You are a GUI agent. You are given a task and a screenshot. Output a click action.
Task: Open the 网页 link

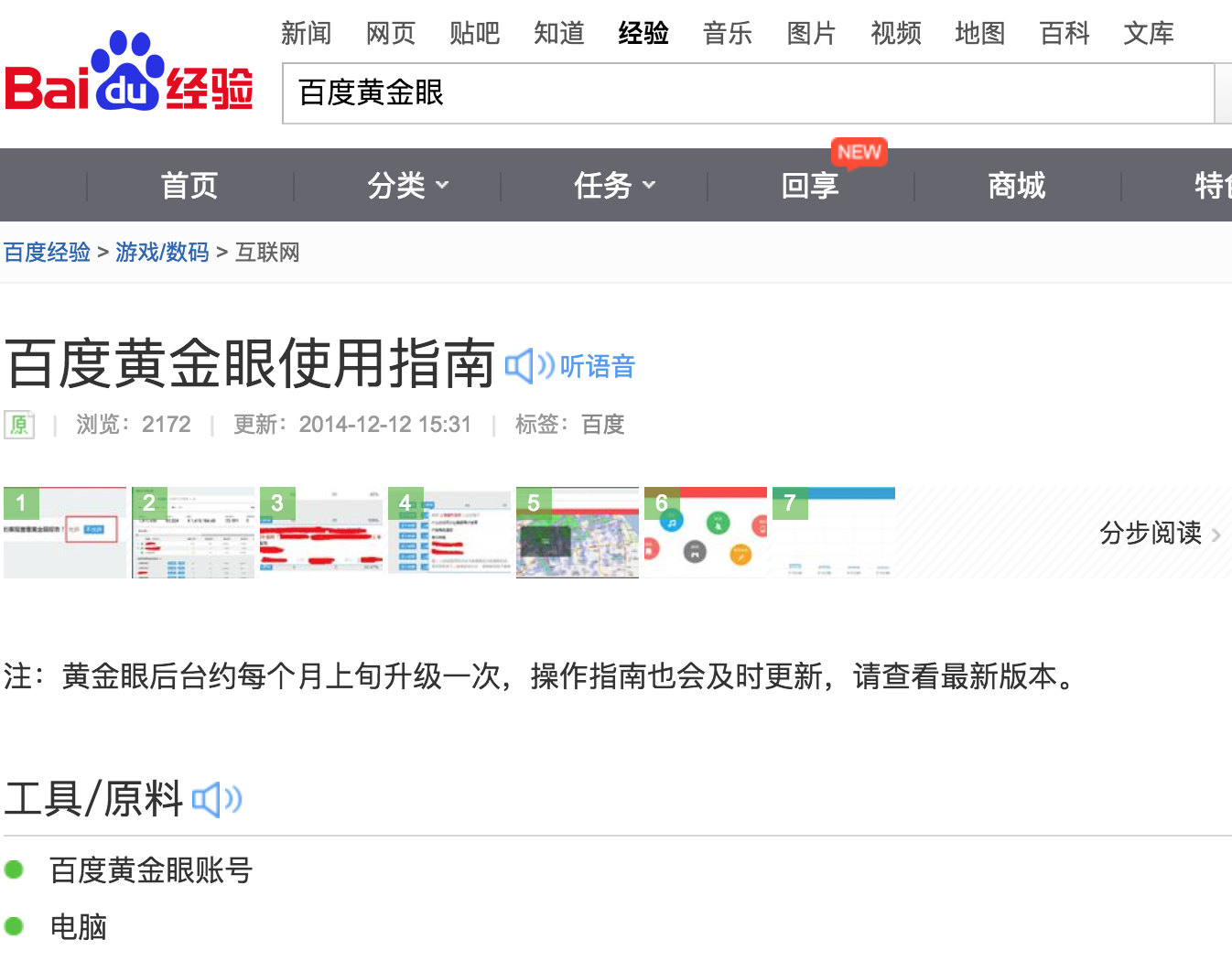pos(390,34)
